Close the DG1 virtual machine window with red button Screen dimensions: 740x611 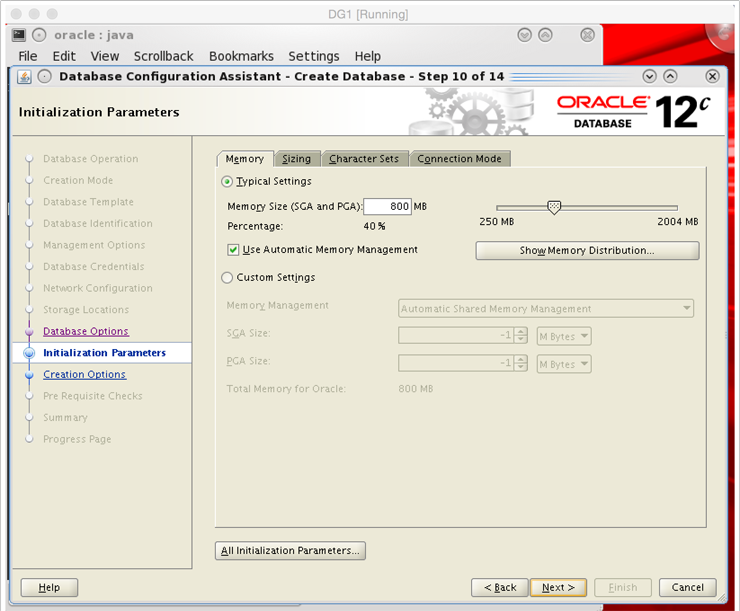16,14
